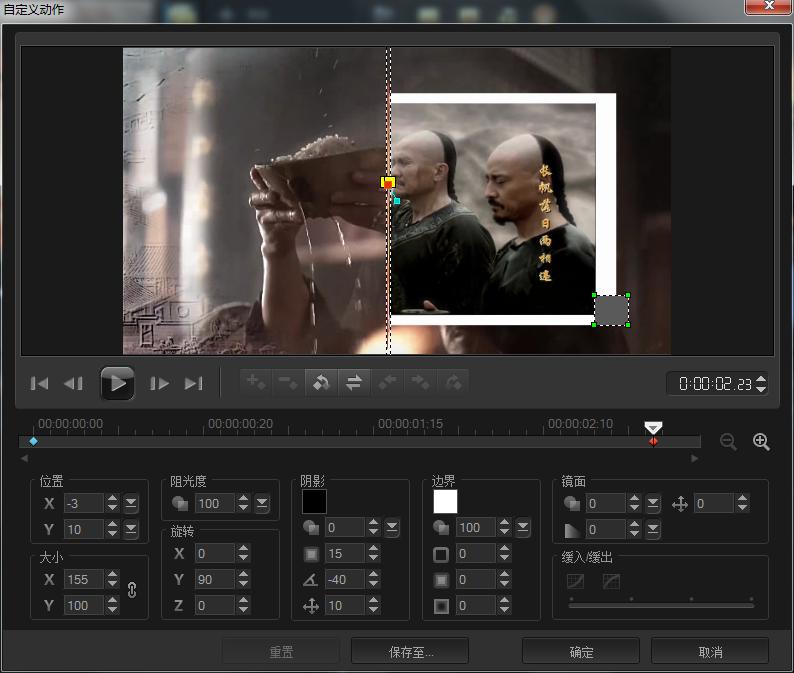Click the mirror distance field
Screen dimensions: 794x673
[714, 503]
